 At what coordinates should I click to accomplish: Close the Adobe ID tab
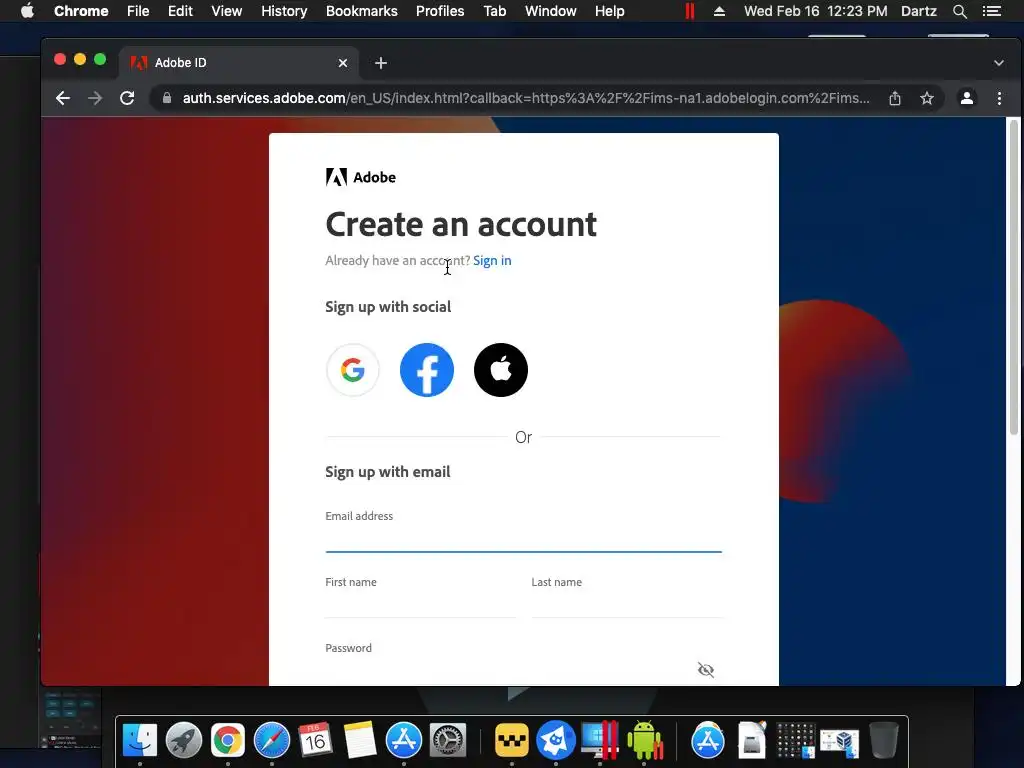[x=343, y=63]
